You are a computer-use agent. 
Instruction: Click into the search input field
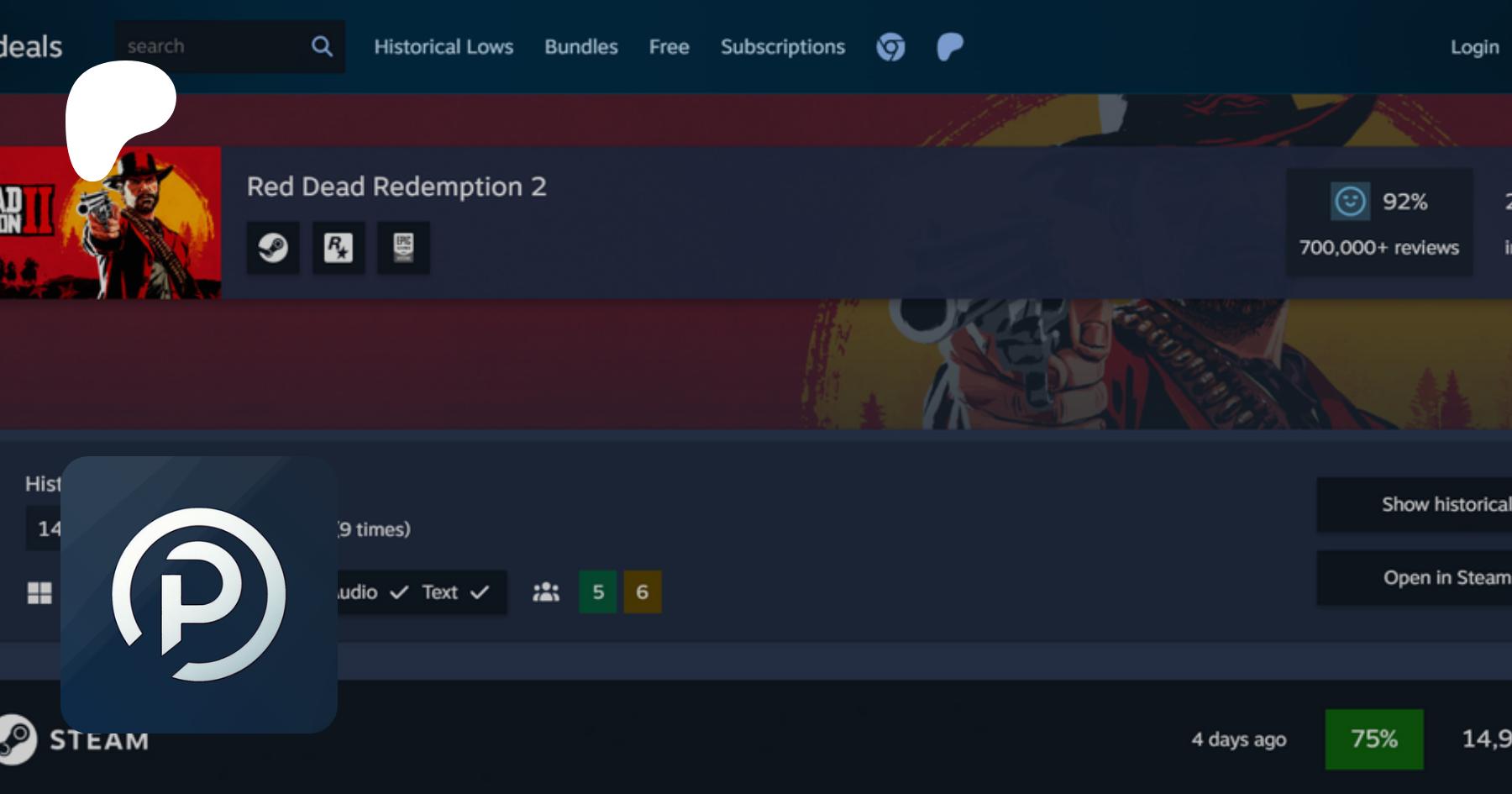(214, 46)
